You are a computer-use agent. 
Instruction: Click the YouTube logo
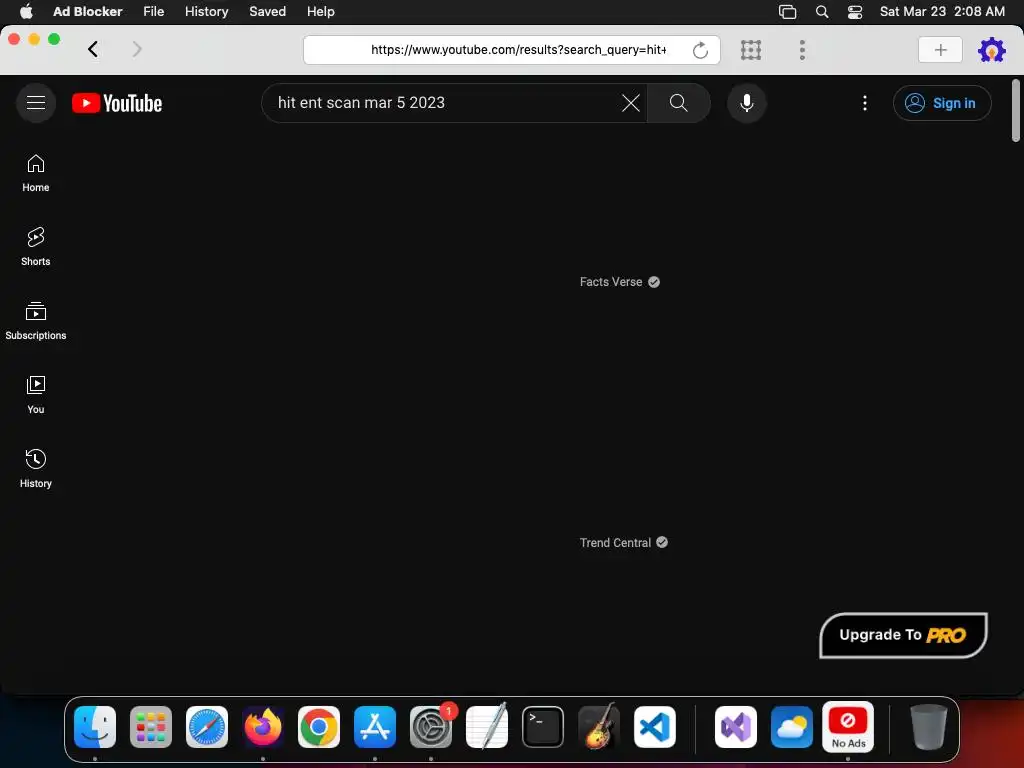117,103
